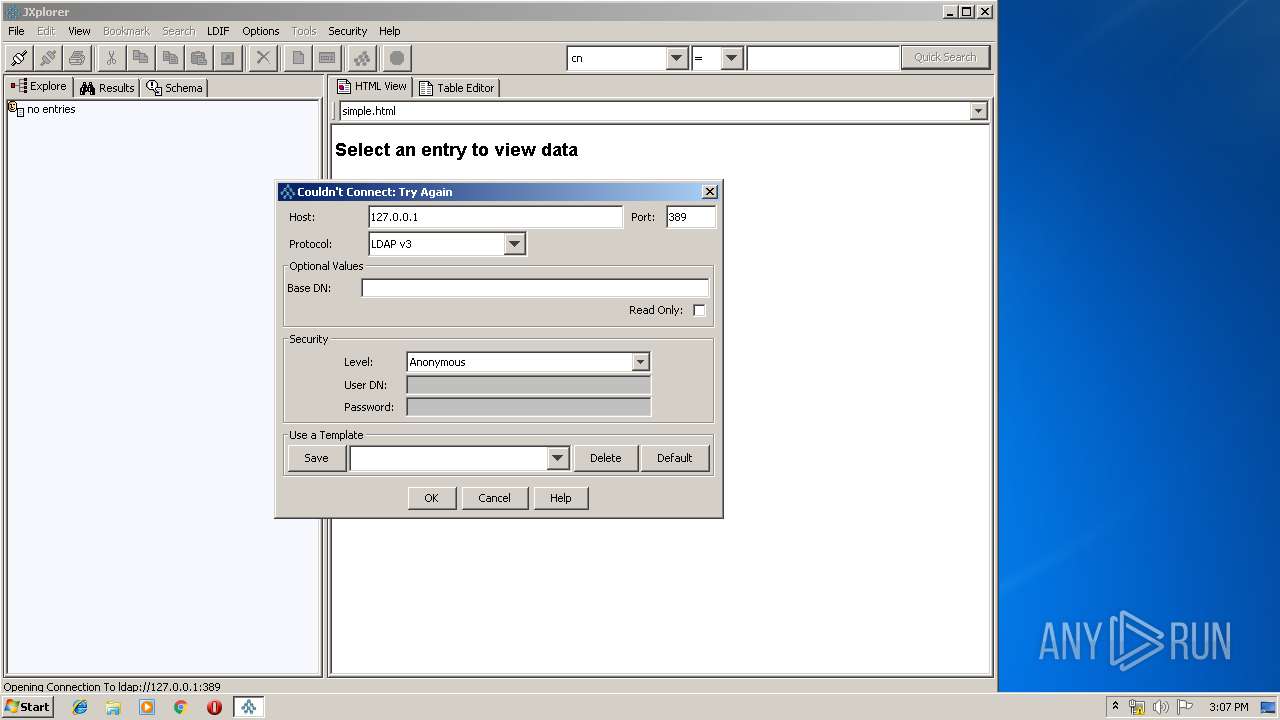The width and height of the screenshot is (1280, 720).
Task: Open the File menu
Action: point(16,31)
